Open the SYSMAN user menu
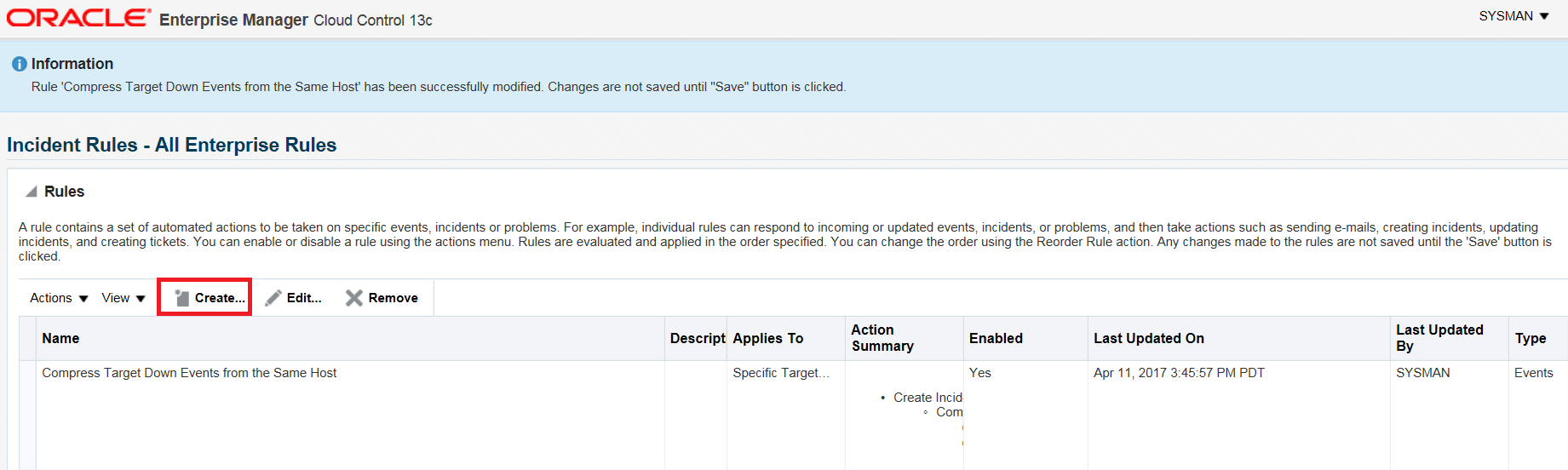Image resolution: width=1568 pixels, height=470 pixels. point(1513,16)
